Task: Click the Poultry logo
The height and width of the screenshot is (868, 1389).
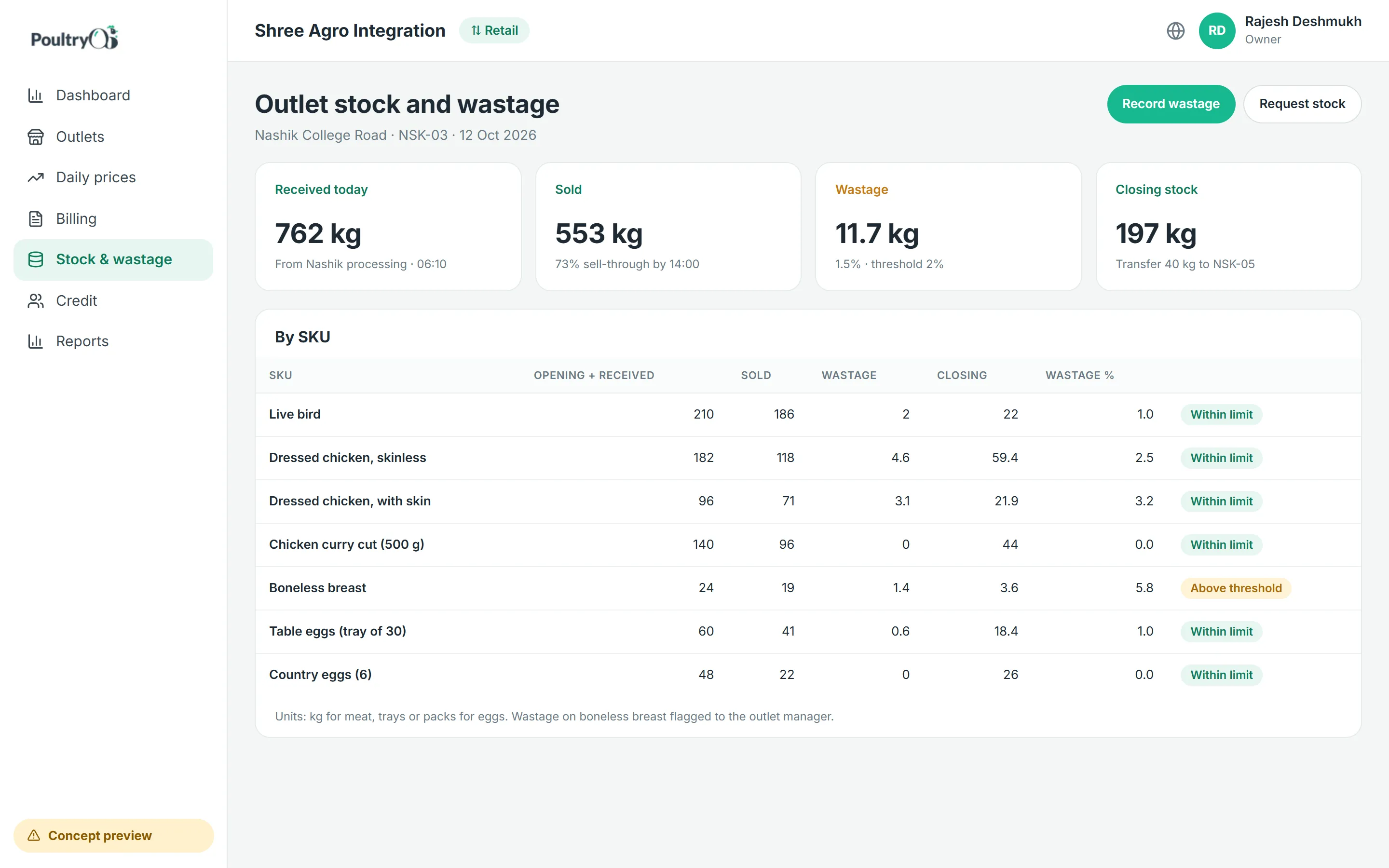Action: tap(75, 38)
